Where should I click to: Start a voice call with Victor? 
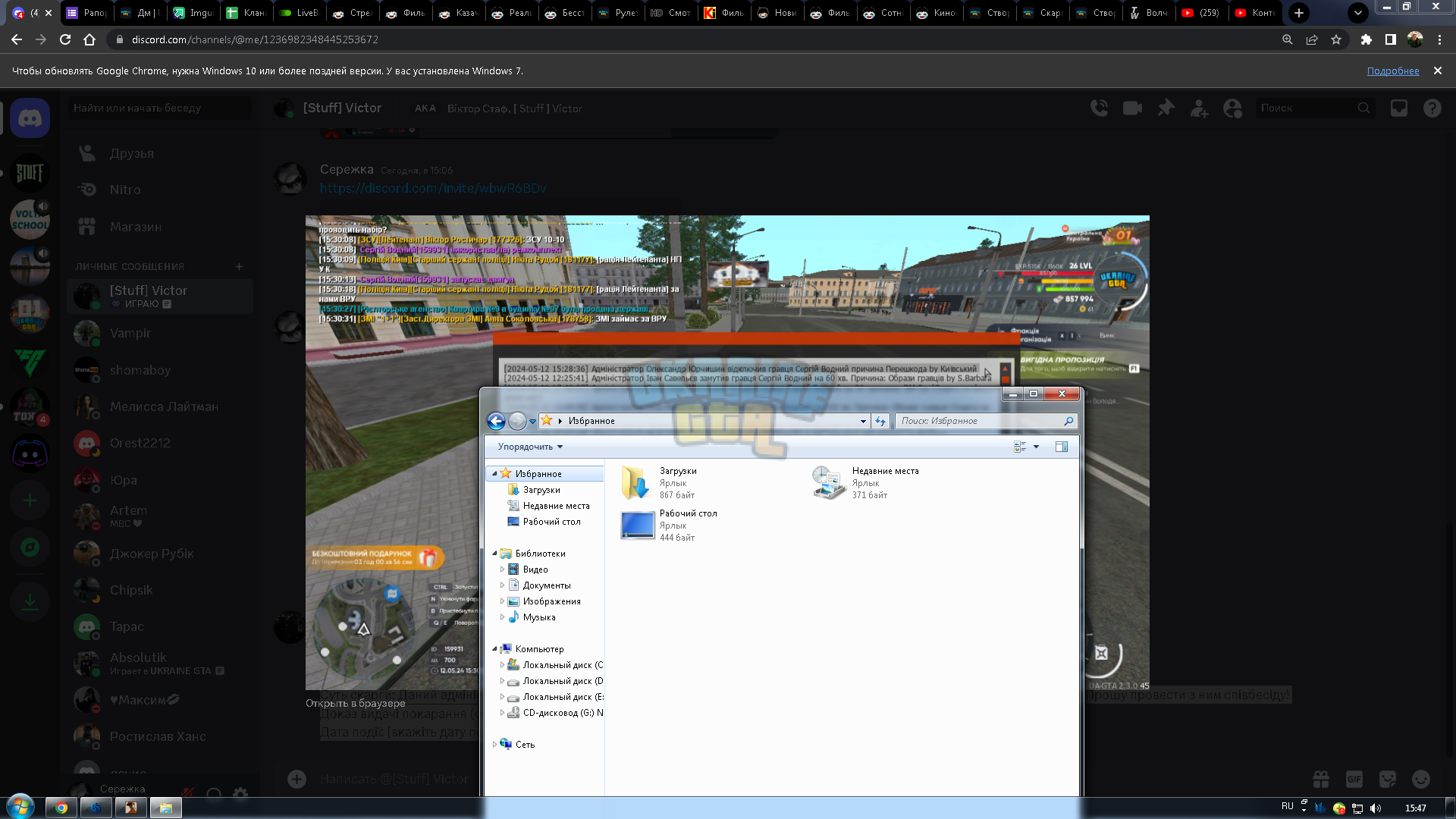1100,108
